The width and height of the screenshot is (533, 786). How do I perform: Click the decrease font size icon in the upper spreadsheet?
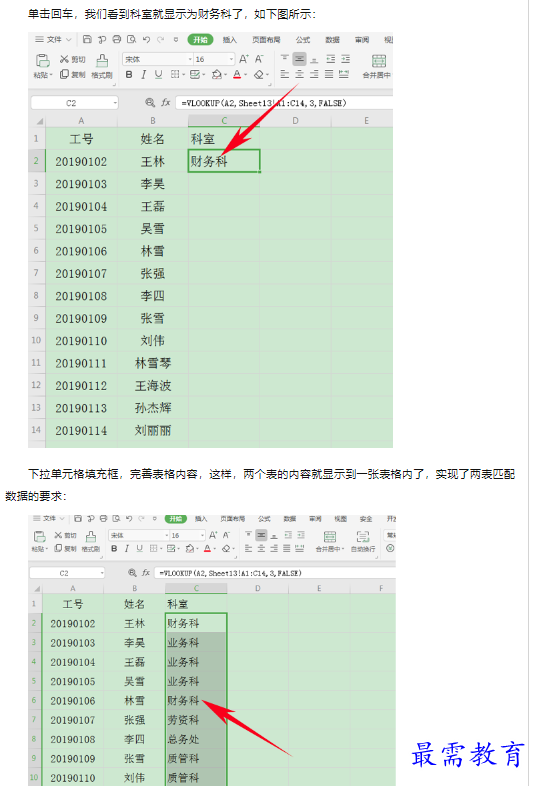click(x=259, y=59)
